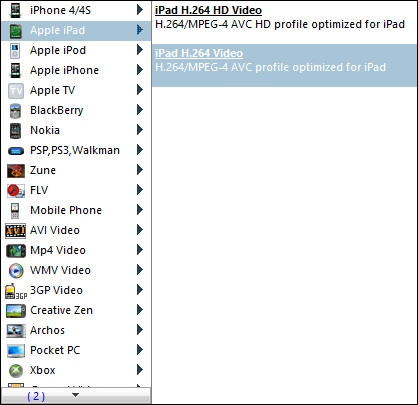Expand the Xbox submenu arrow

[140, 370]
